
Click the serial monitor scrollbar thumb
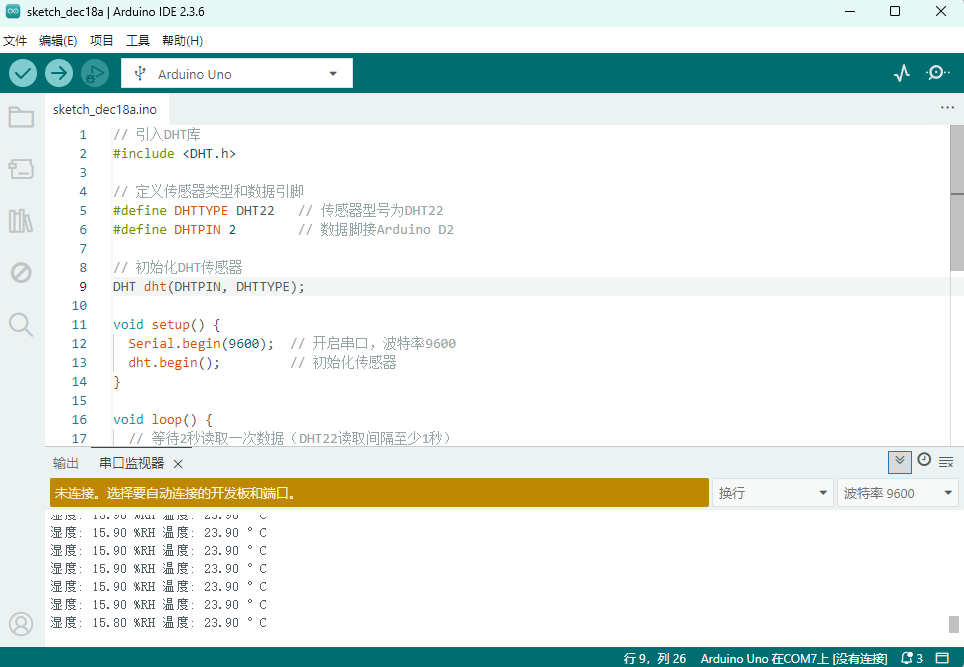(x=954, y=624)
